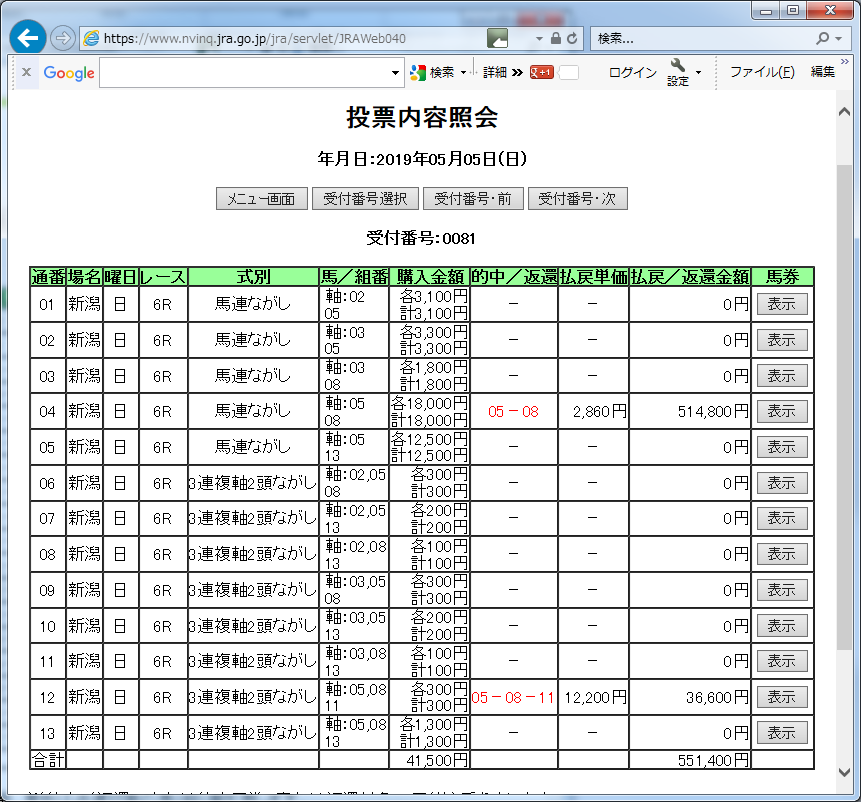
Task: Open the search provider dropdown arrow
Action: [x=838, y=38]
